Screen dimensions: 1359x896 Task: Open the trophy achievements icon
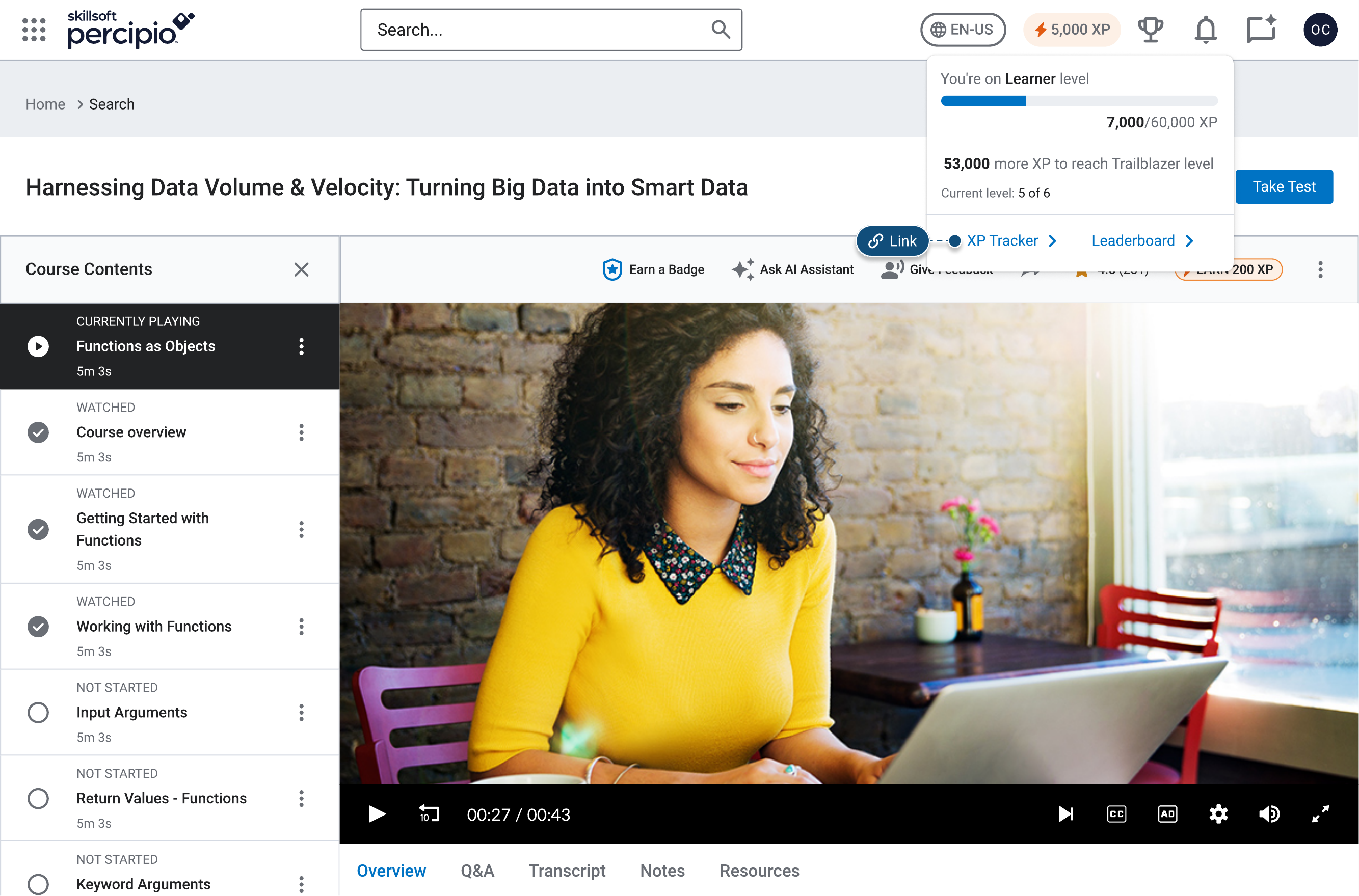click(1150, 30)
